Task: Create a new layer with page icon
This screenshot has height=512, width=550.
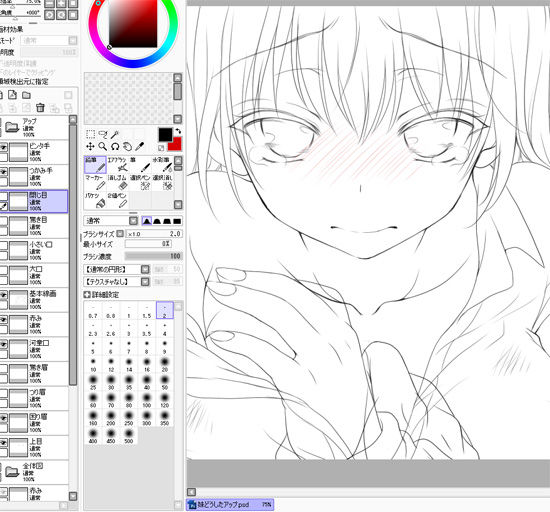Action: point(13,95)
